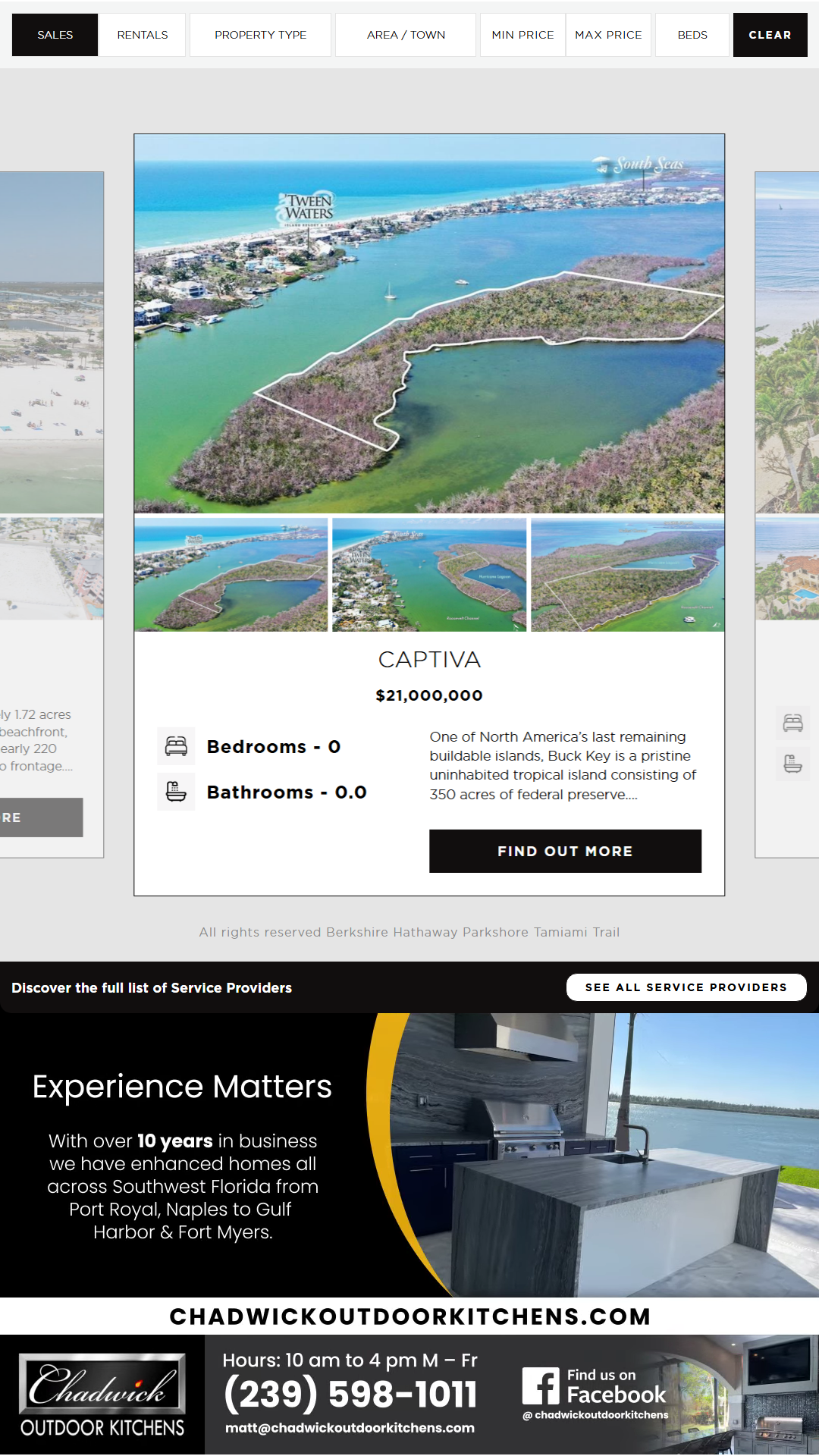Click See All Service Providers button
Viewport: 819px width, 1456px height.
coord(686,987)
